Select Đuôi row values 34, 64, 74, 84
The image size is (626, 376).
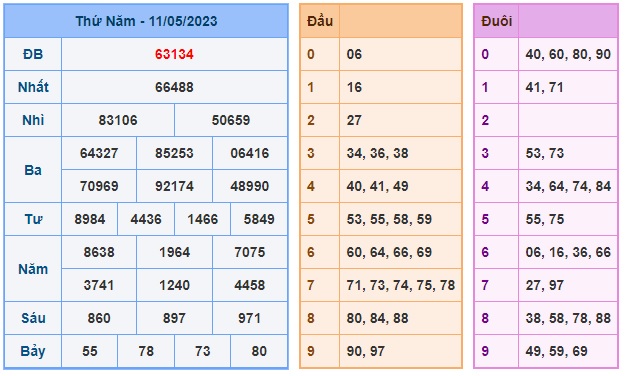coord(568,186)
